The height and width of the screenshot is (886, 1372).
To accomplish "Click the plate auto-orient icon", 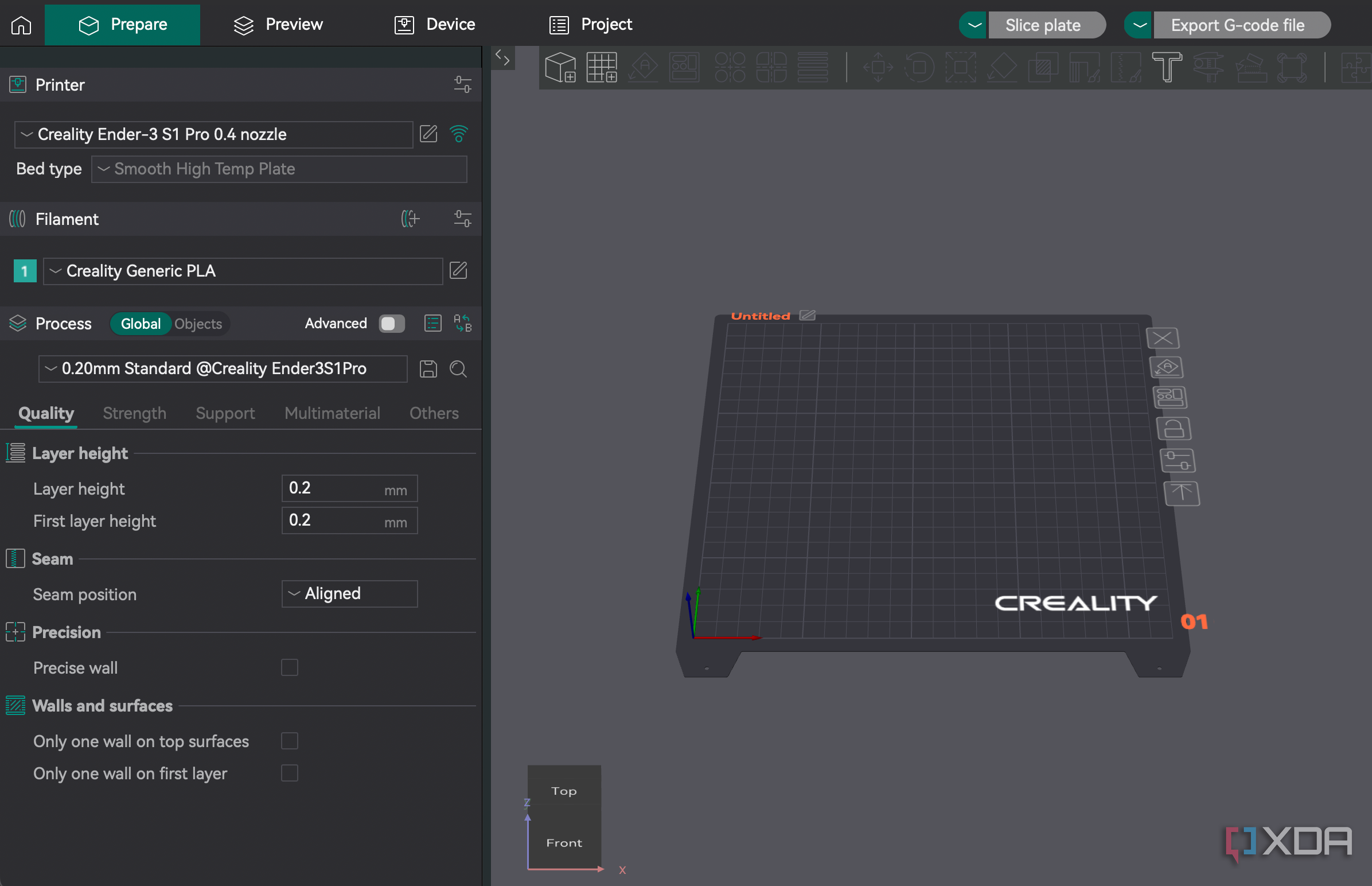I will click(1166, 367).
